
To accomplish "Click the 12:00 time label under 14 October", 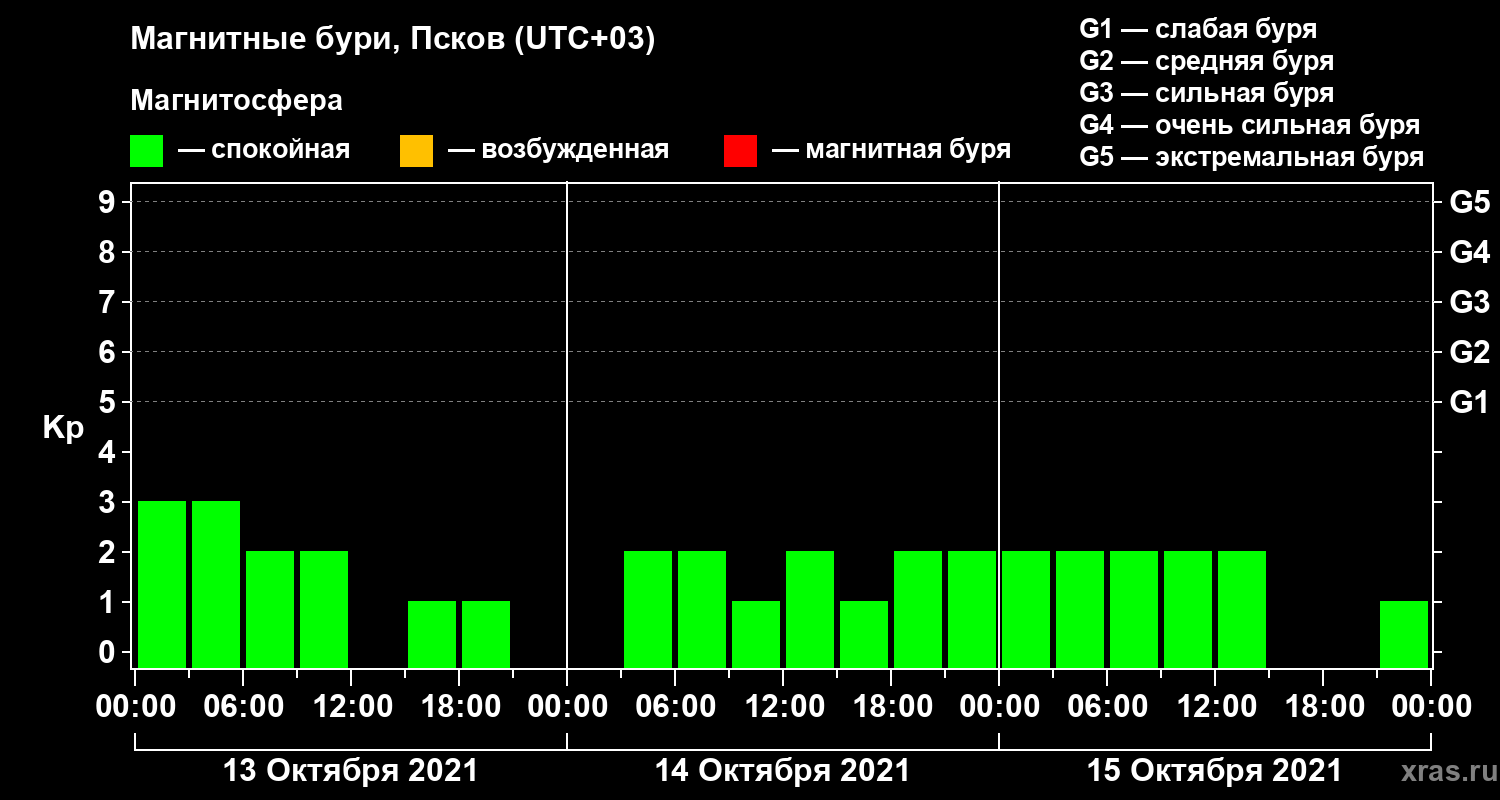I will click(x=783, y=707).
